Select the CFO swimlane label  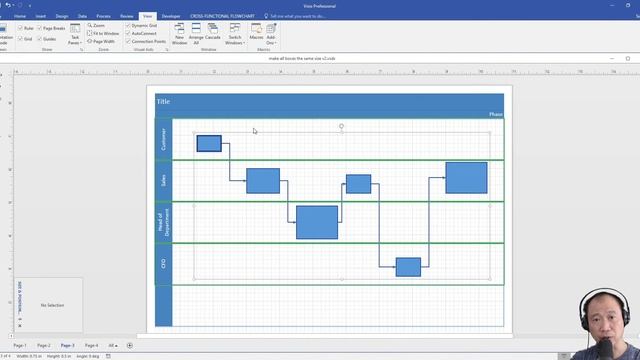(164, 264)
